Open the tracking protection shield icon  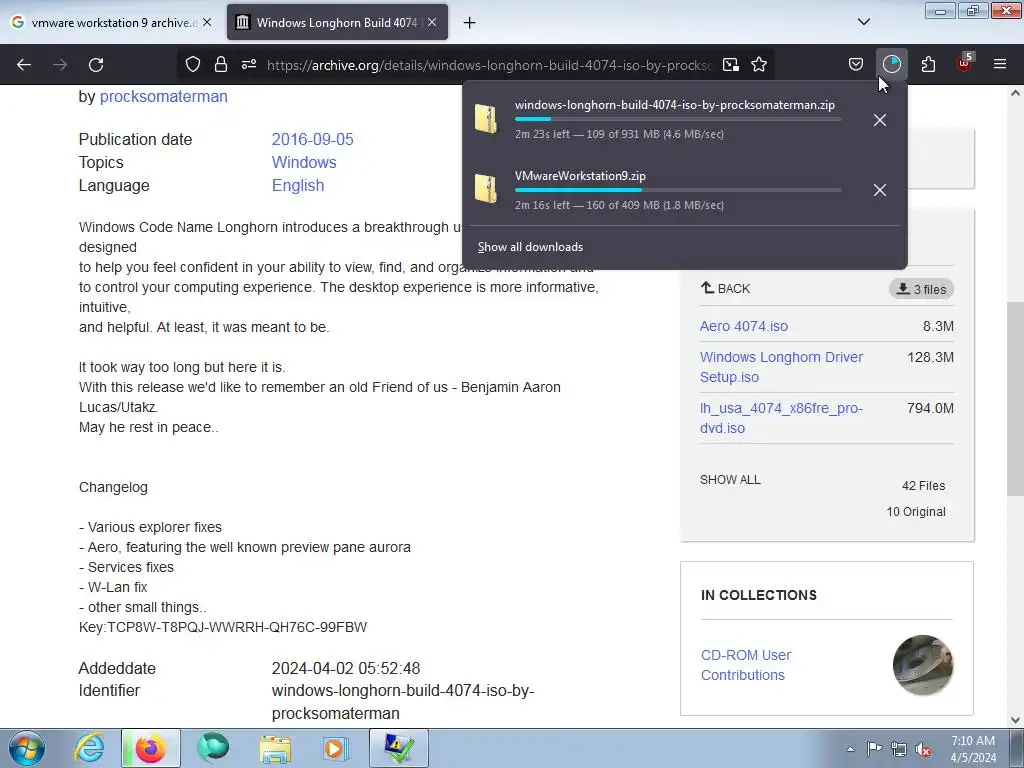coord(193,65)
